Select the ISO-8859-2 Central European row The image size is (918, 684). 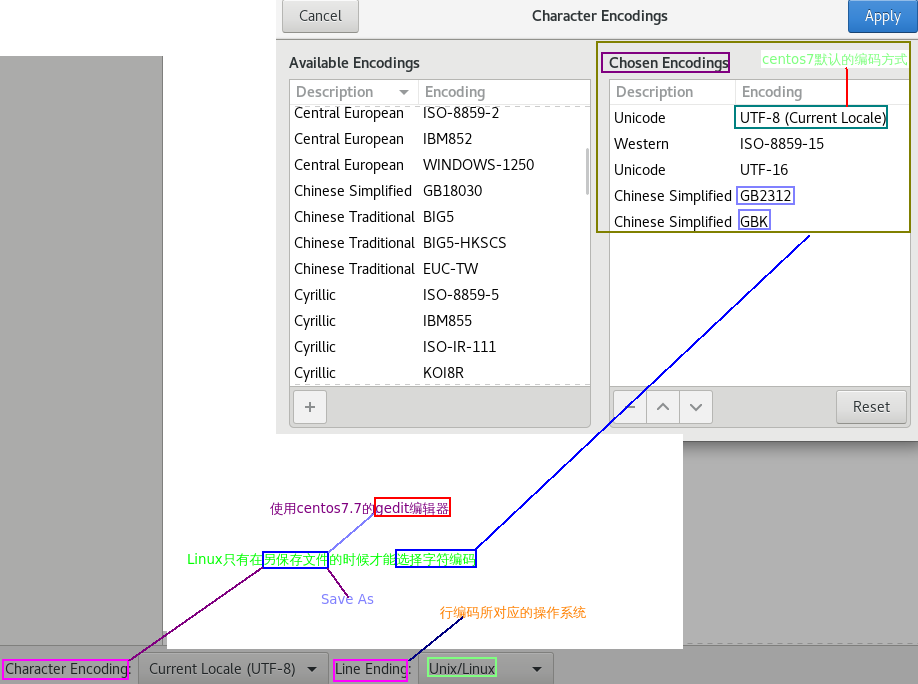tap(440, 113)
